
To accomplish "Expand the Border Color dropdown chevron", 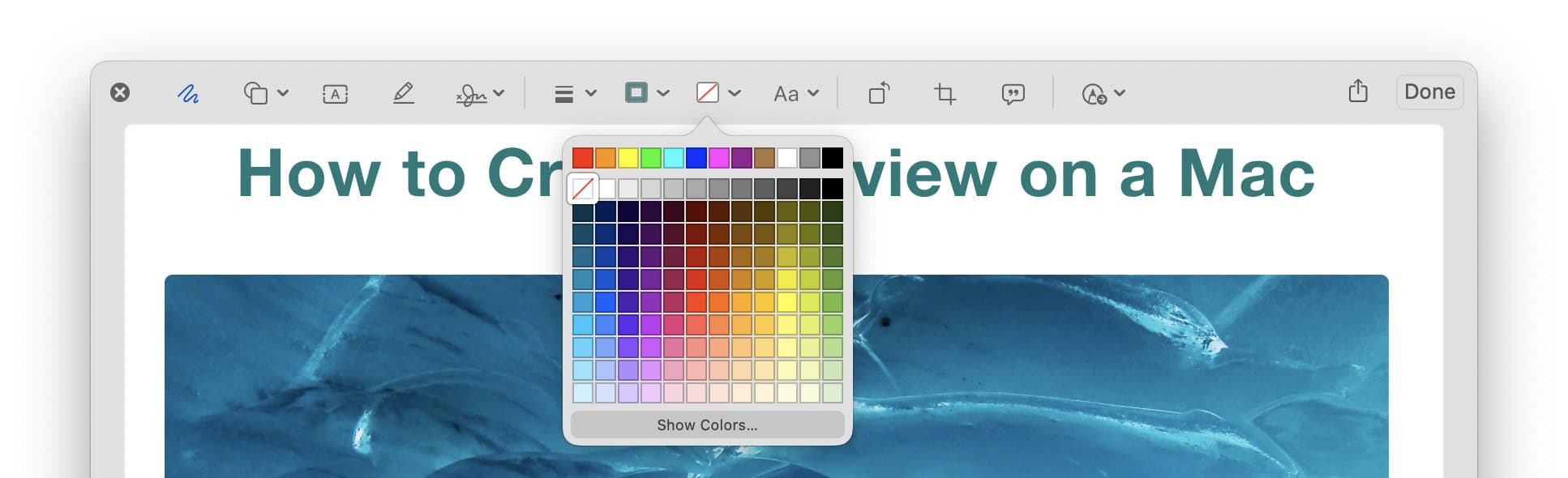I will point(663,93).
